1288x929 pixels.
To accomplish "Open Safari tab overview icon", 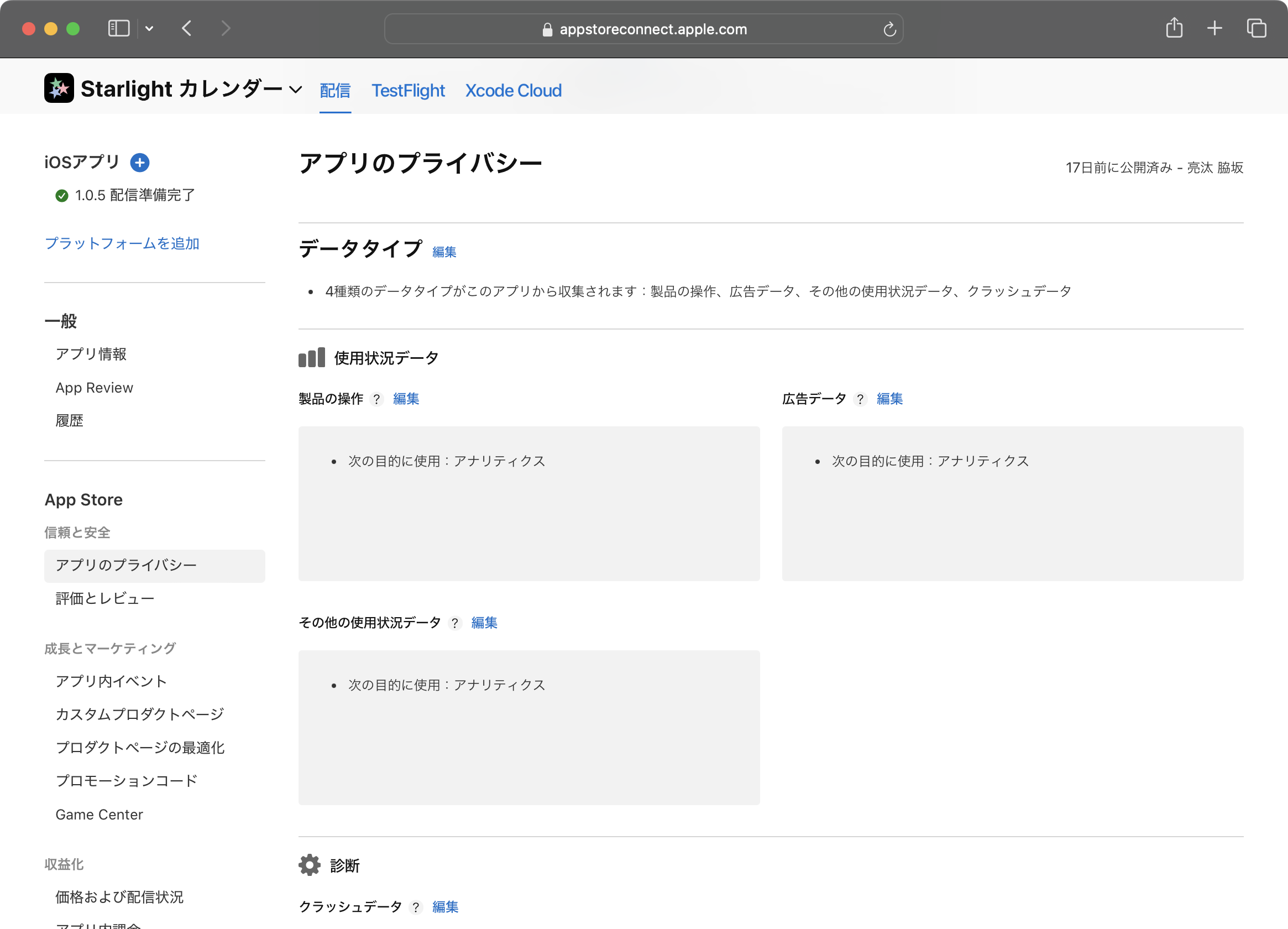I will 1255,28.
